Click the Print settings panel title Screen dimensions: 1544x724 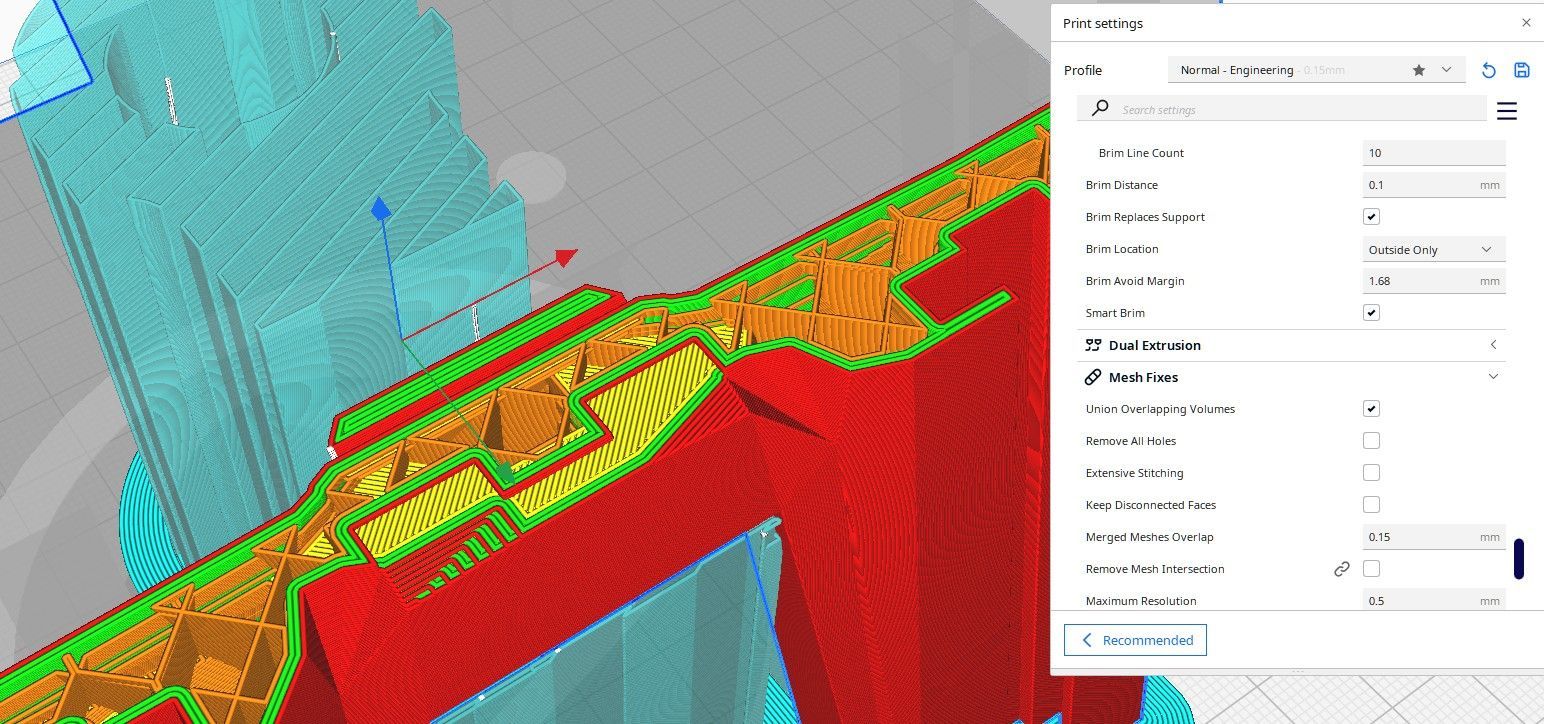coord(1103,23)
